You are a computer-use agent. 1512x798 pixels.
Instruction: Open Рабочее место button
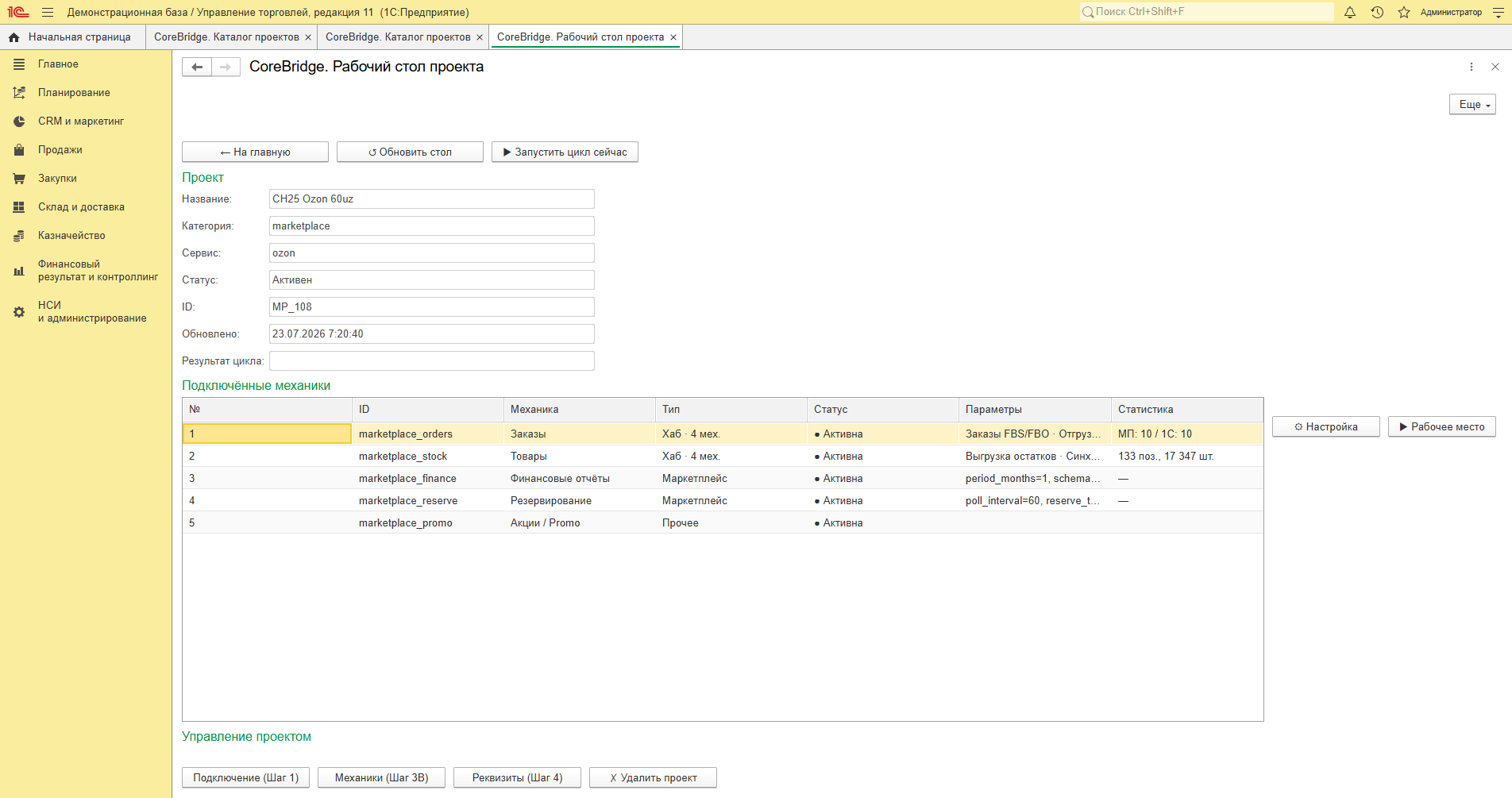[1441, 426]
